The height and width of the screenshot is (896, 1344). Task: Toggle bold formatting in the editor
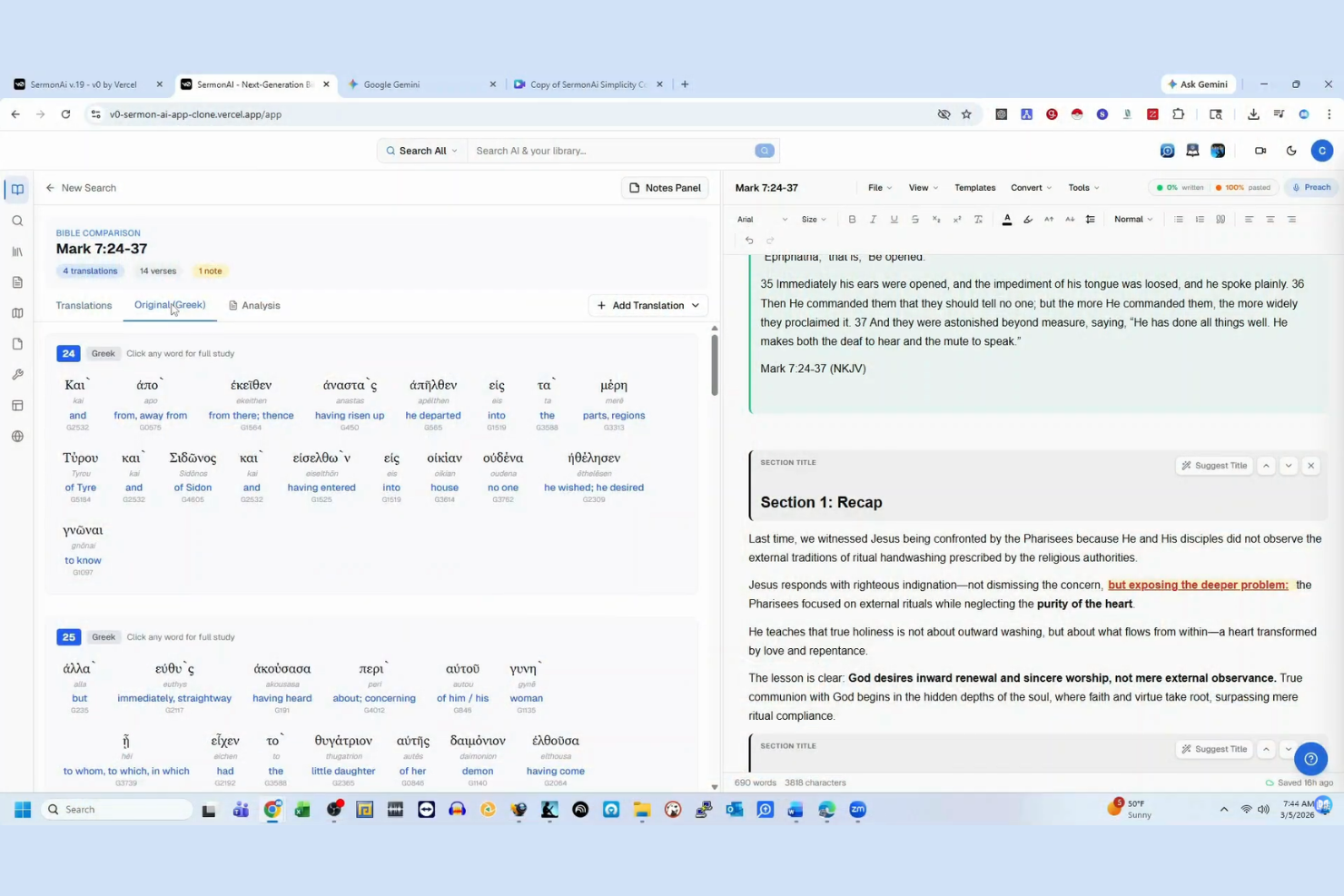[852, 219]
